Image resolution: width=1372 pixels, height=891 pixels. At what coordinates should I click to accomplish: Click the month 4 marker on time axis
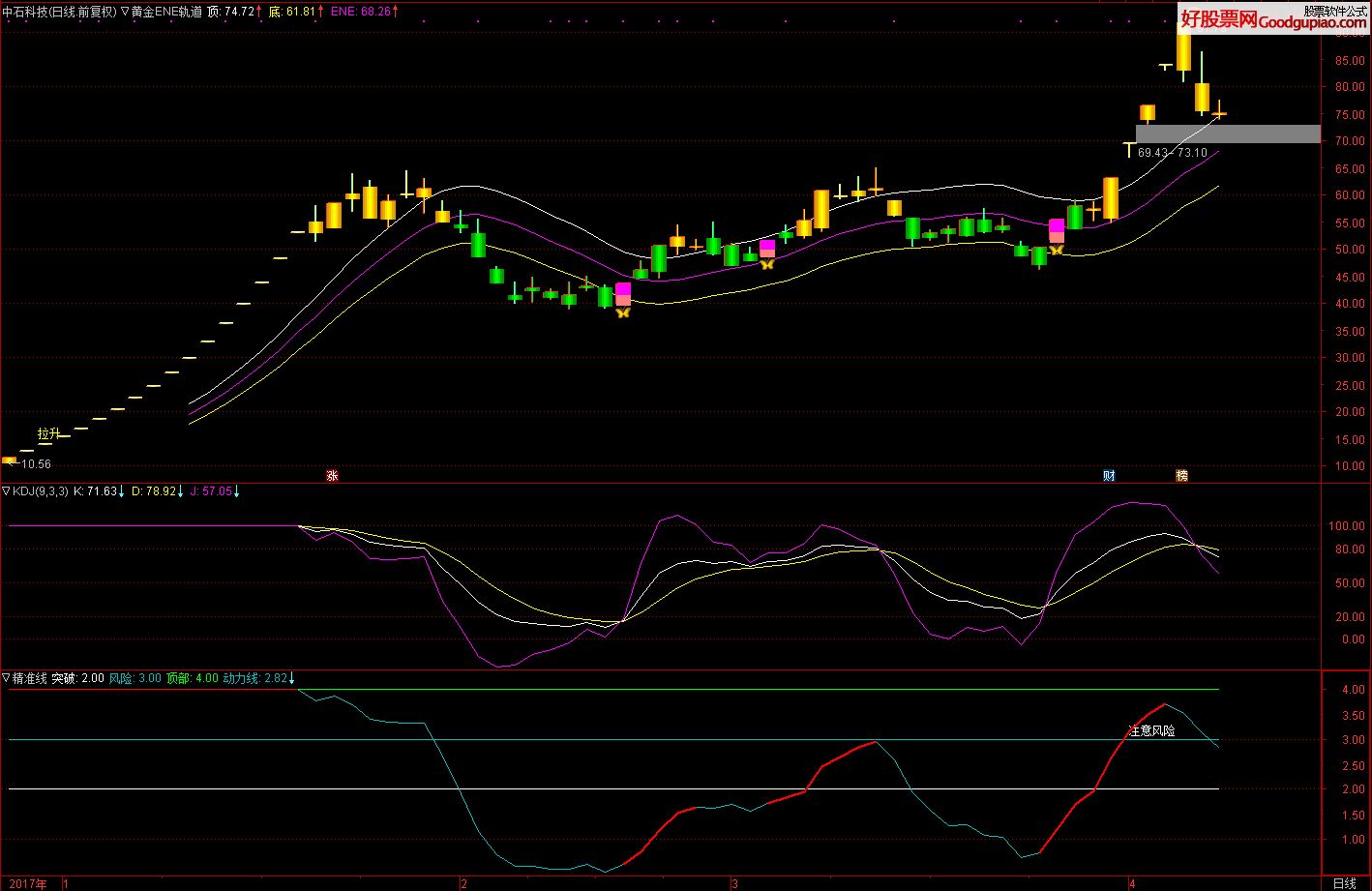(x=1131, y=883)
